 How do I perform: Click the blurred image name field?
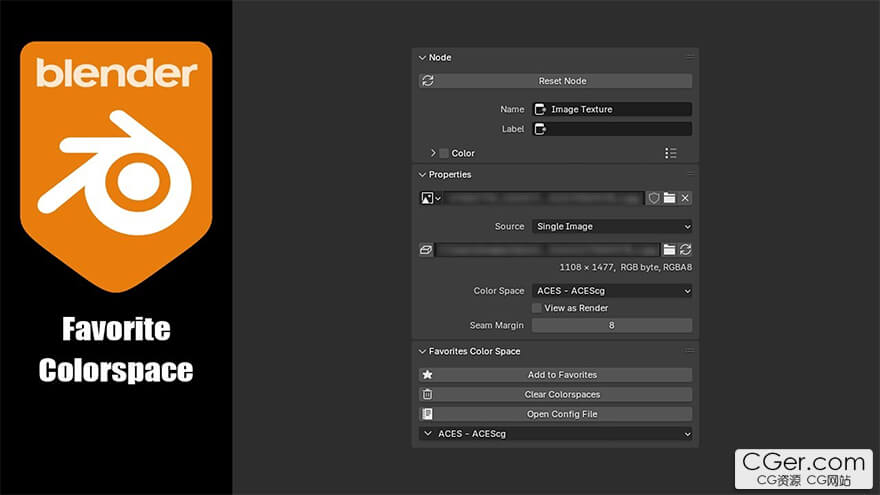543,198
